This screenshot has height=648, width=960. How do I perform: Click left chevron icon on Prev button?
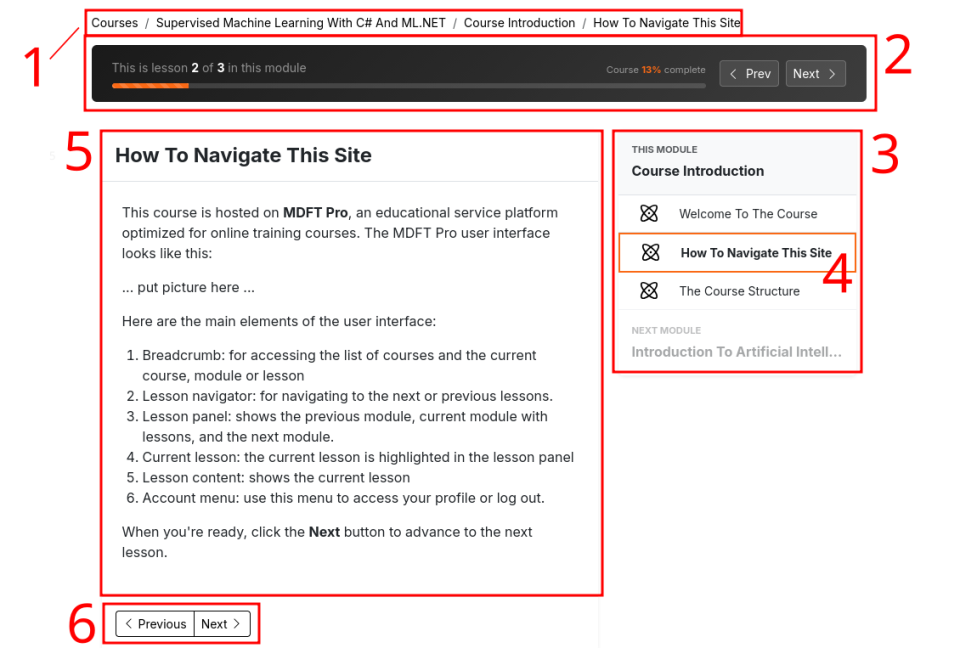tap(733, 74)
